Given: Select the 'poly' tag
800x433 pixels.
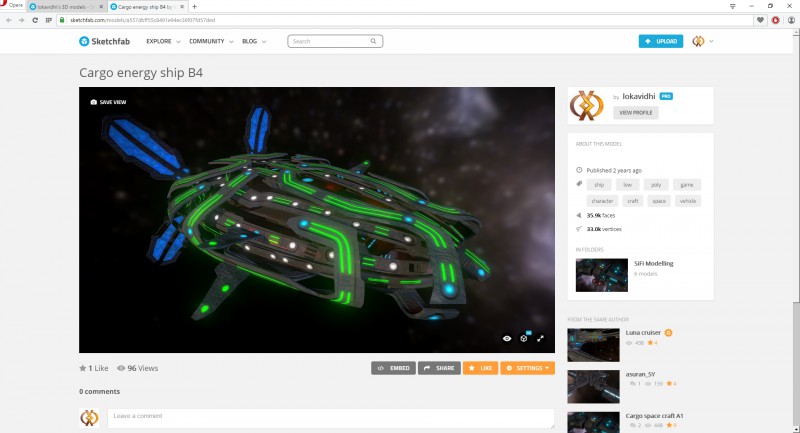Looking at the screenshot, I should pyautogui.click(x=656, y=185).
